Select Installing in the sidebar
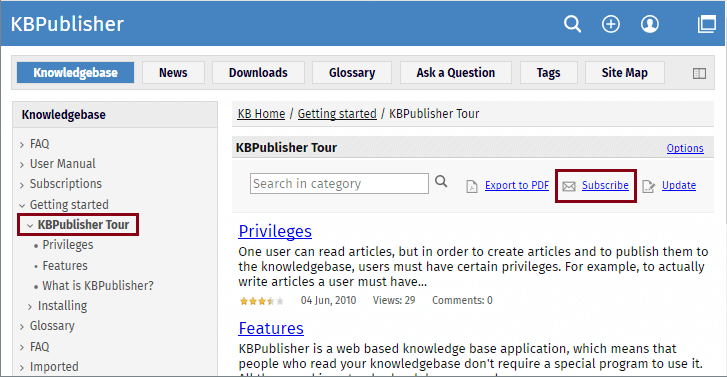Viewport: 727px width, 377px height. (x=63, y=306)
